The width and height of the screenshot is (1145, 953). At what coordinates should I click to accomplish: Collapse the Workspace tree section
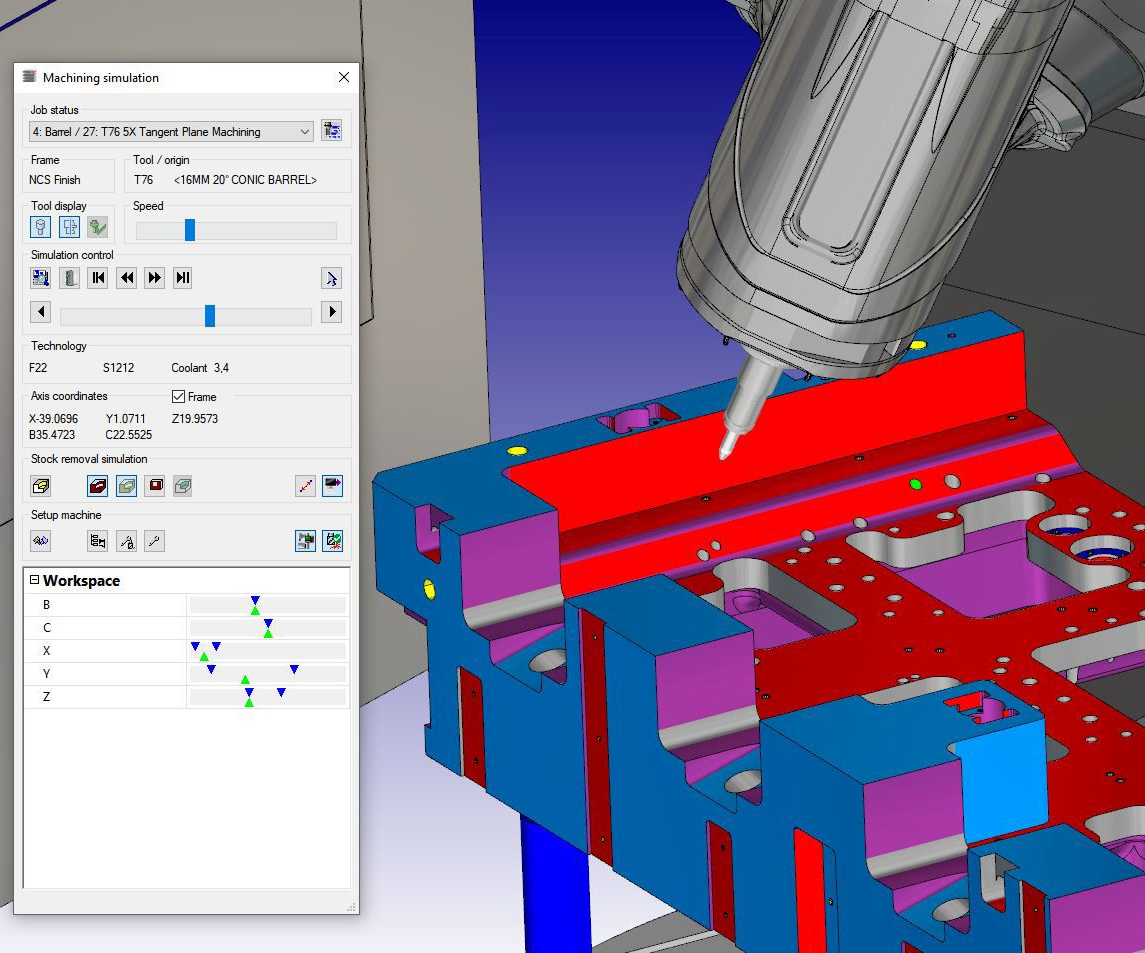pyautogui.click(x=34, y=580)
